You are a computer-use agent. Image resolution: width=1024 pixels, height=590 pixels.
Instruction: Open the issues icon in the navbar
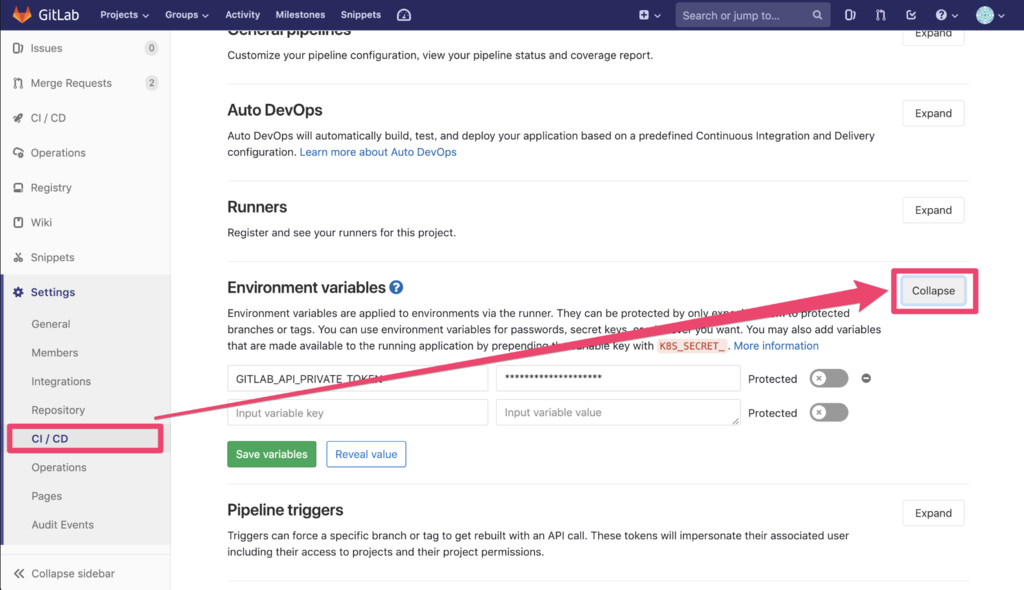pyautogui.click(x=850, y=15)
